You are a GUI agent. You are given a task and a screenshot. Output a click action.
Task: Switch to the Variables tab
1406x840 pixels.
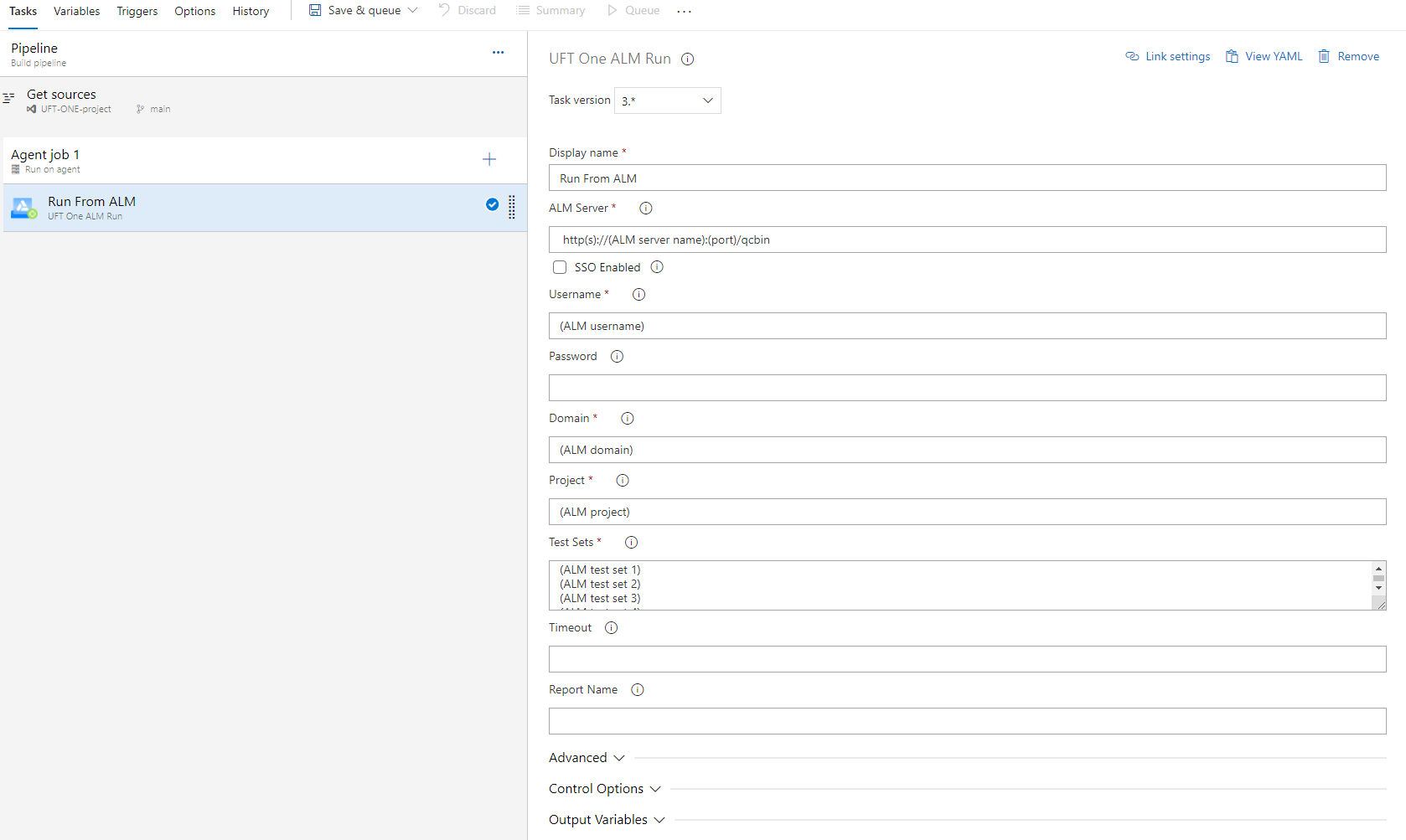pos(76,11)
